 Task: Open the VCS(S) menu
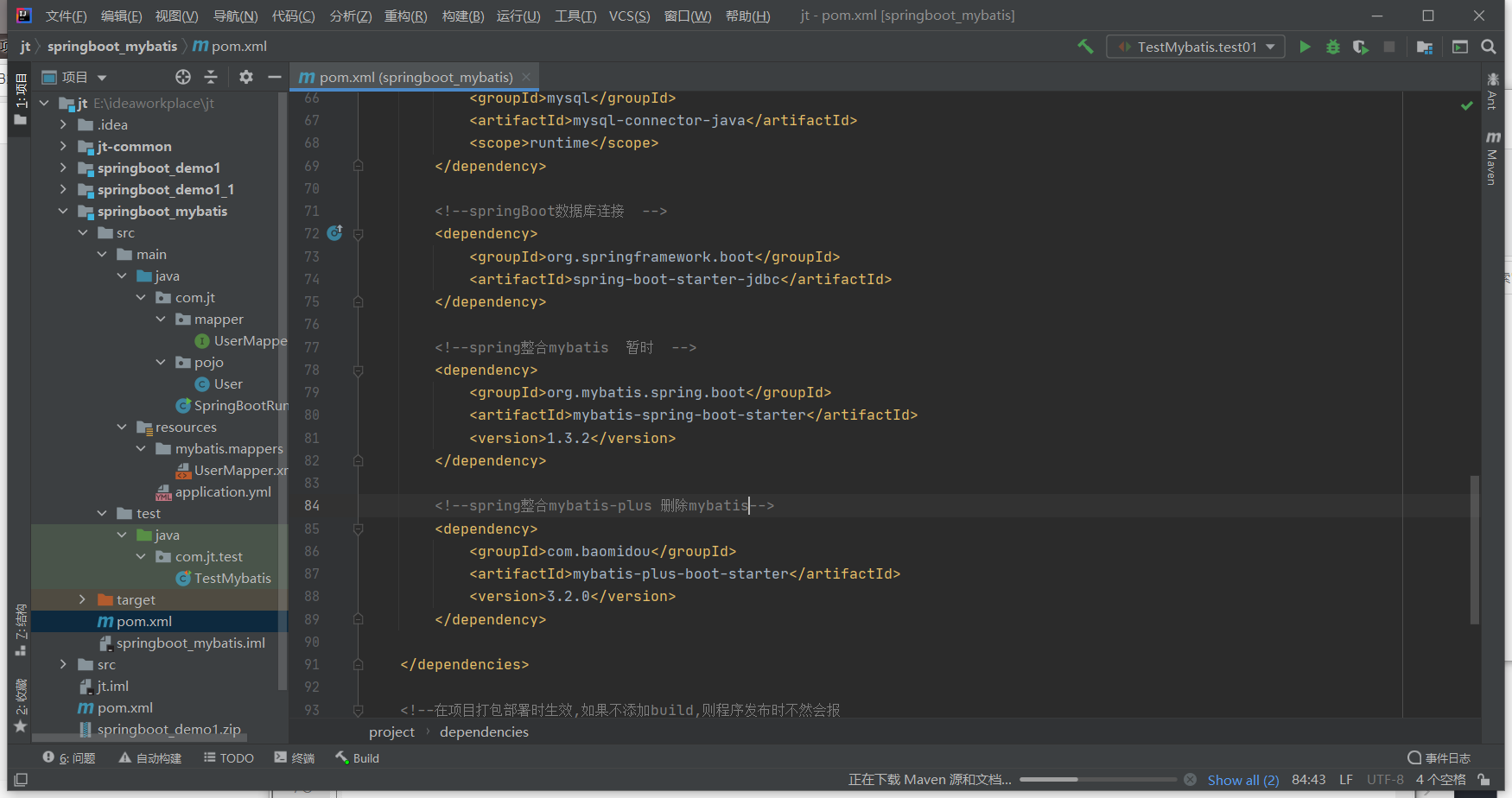(x=629, y=16)
